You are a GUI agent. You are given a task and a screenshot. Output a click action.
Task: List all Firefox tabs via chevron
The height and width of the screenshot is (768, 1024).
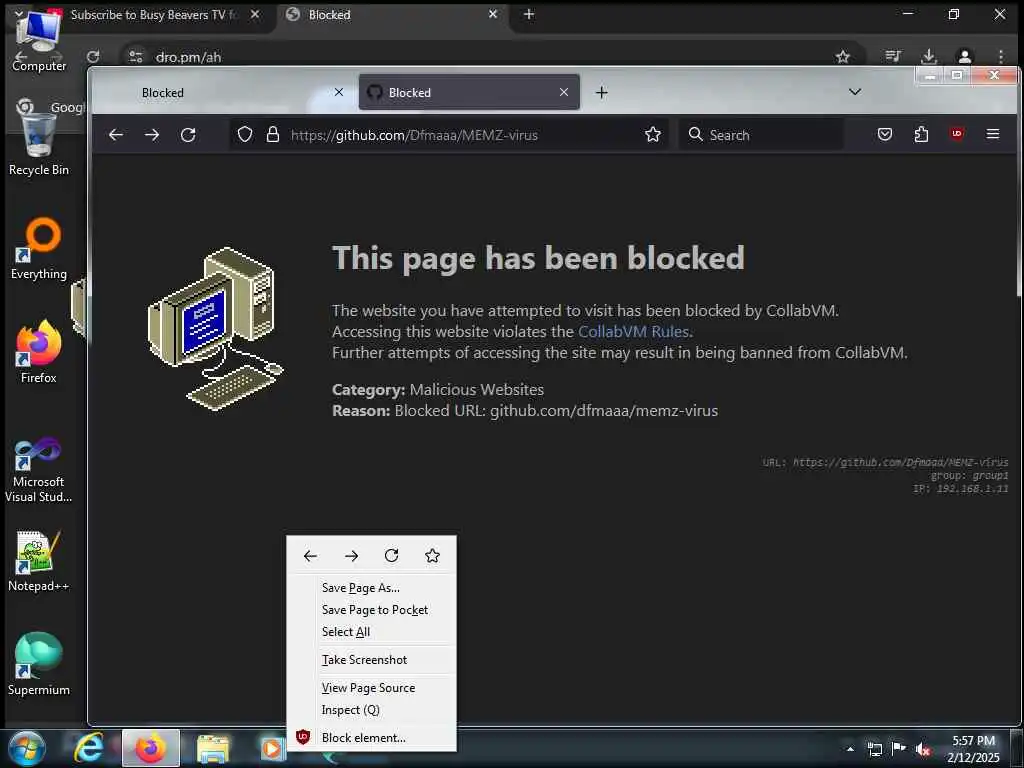point(855,92)
